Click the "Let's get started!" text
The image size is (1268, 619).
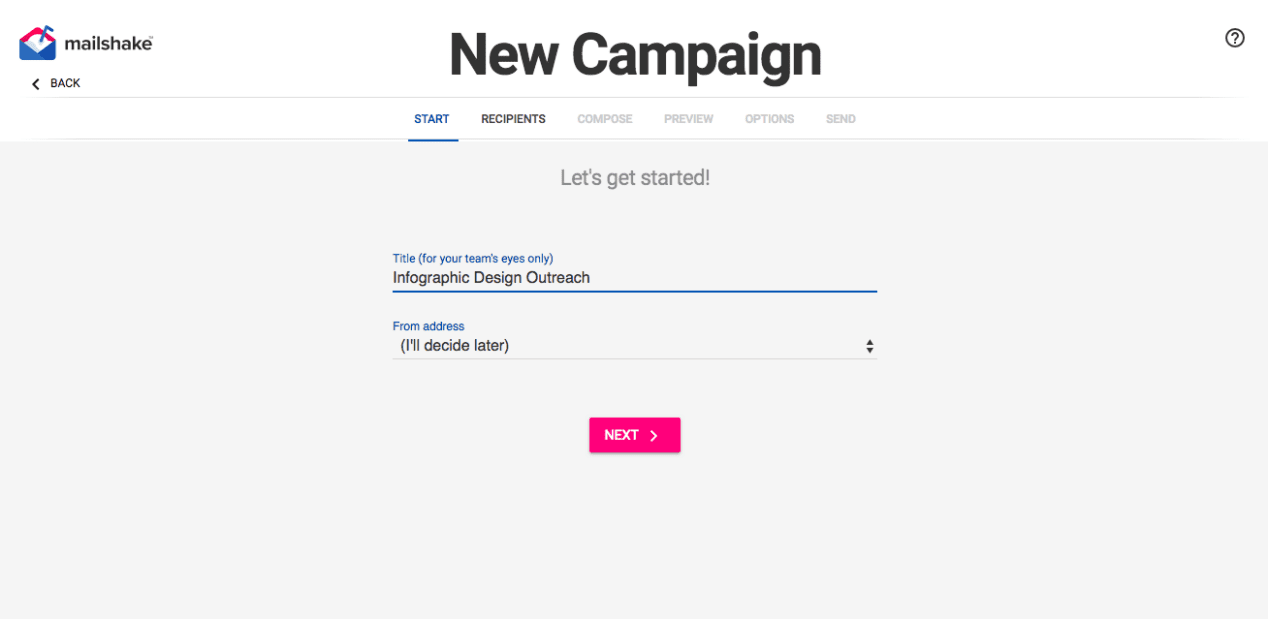click(635, 178)
